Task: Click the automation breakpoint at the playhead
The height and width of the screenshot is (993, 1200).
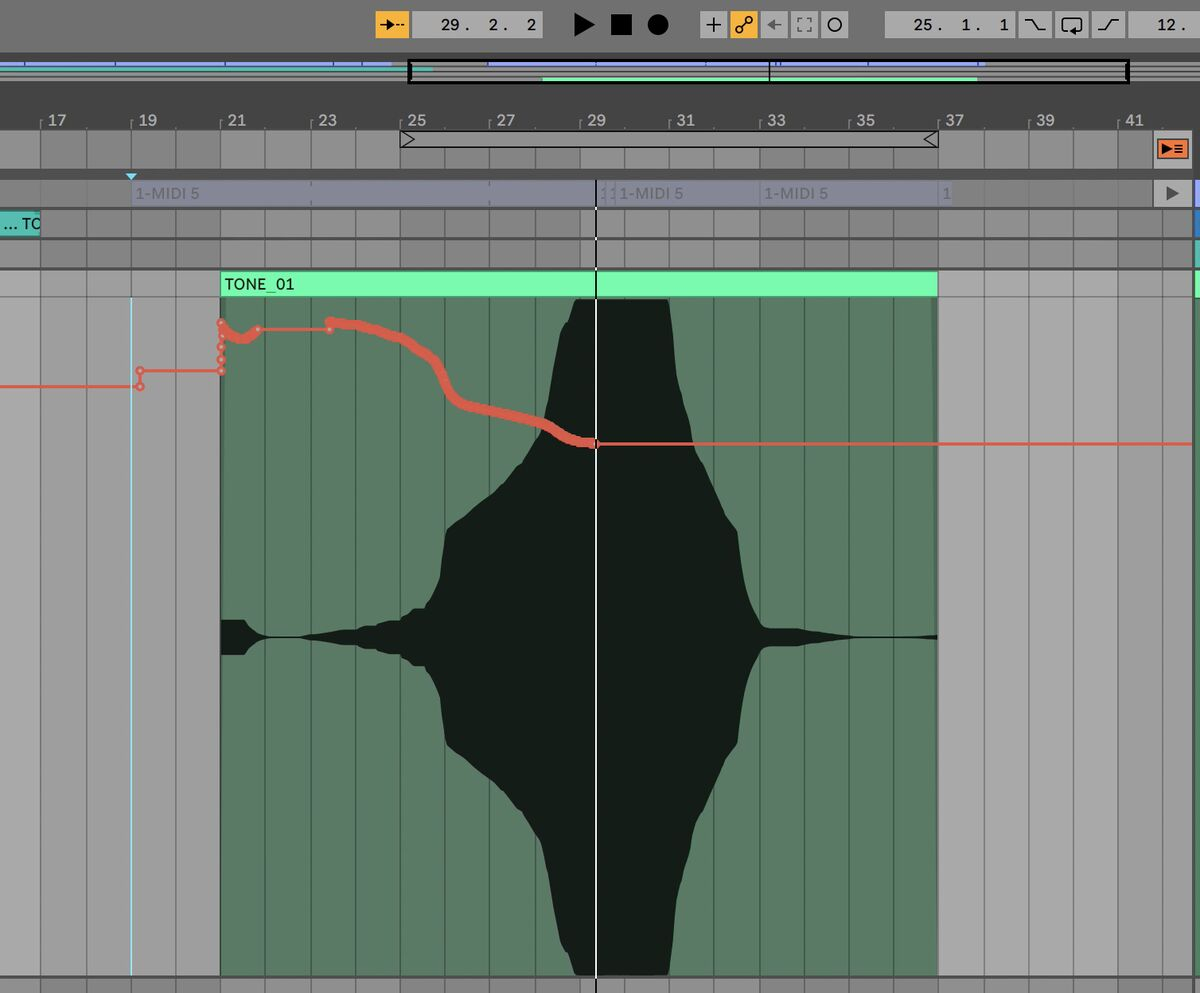Action: point(594,443)
